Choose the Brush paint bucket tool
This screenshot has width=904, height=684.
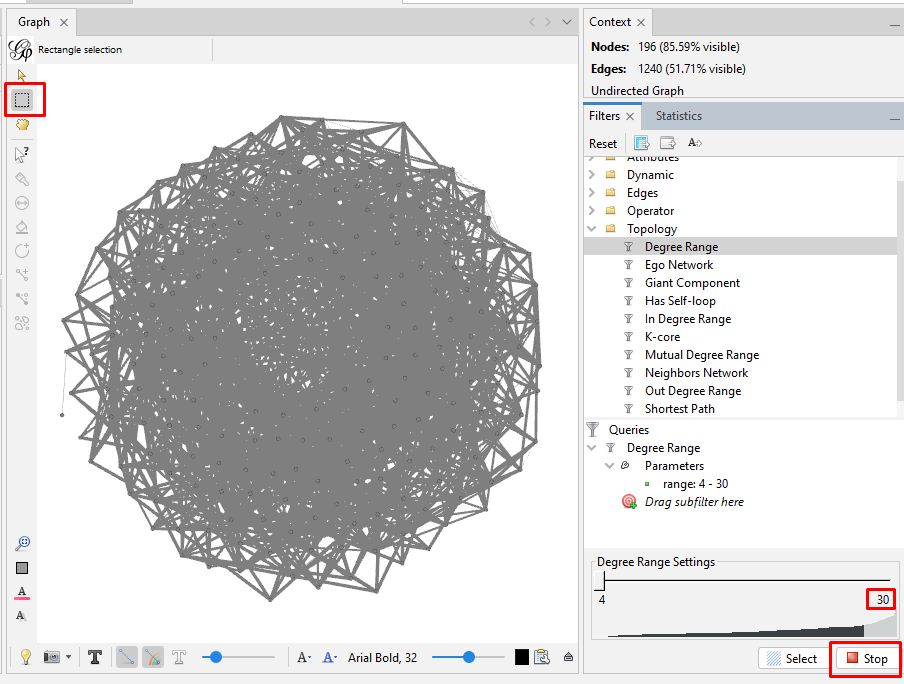pyautogui.click(x=22, y=227)
